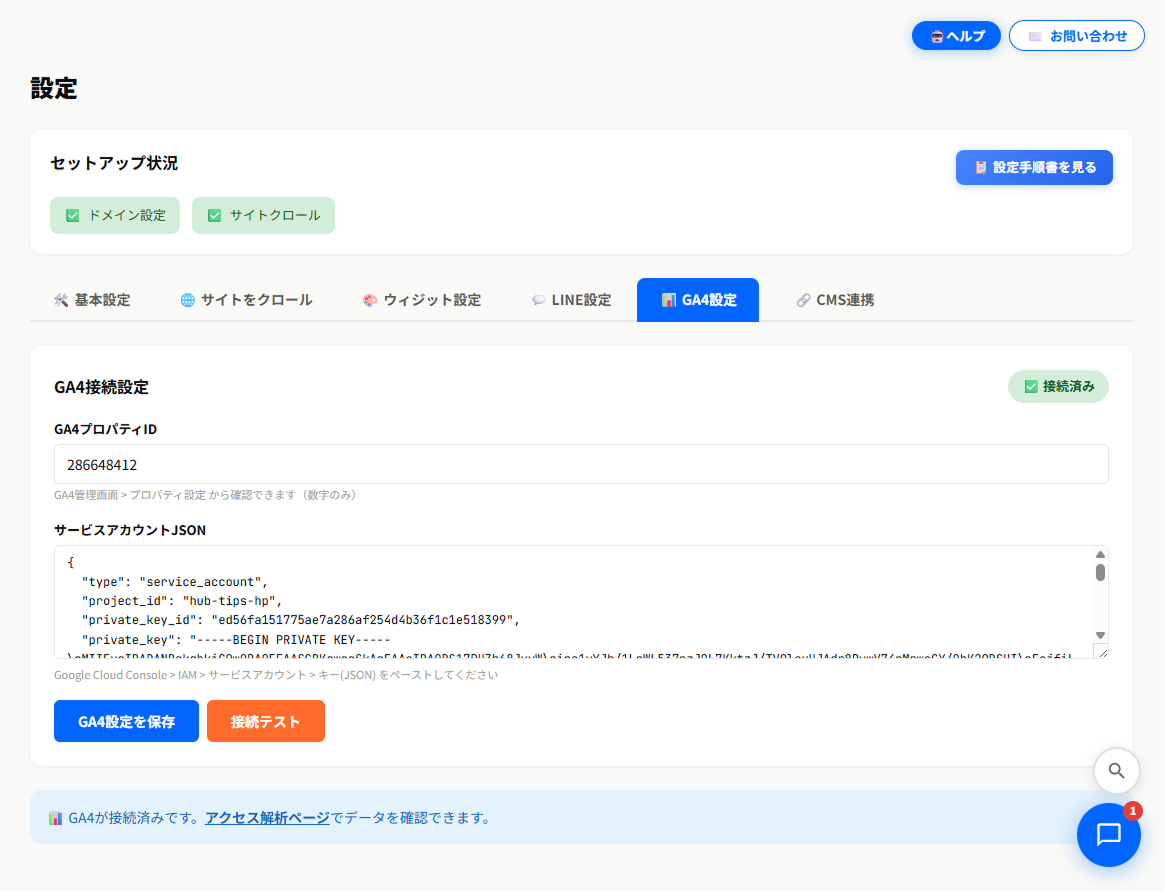Save with GA4設定を保存 button

point(126,721)
